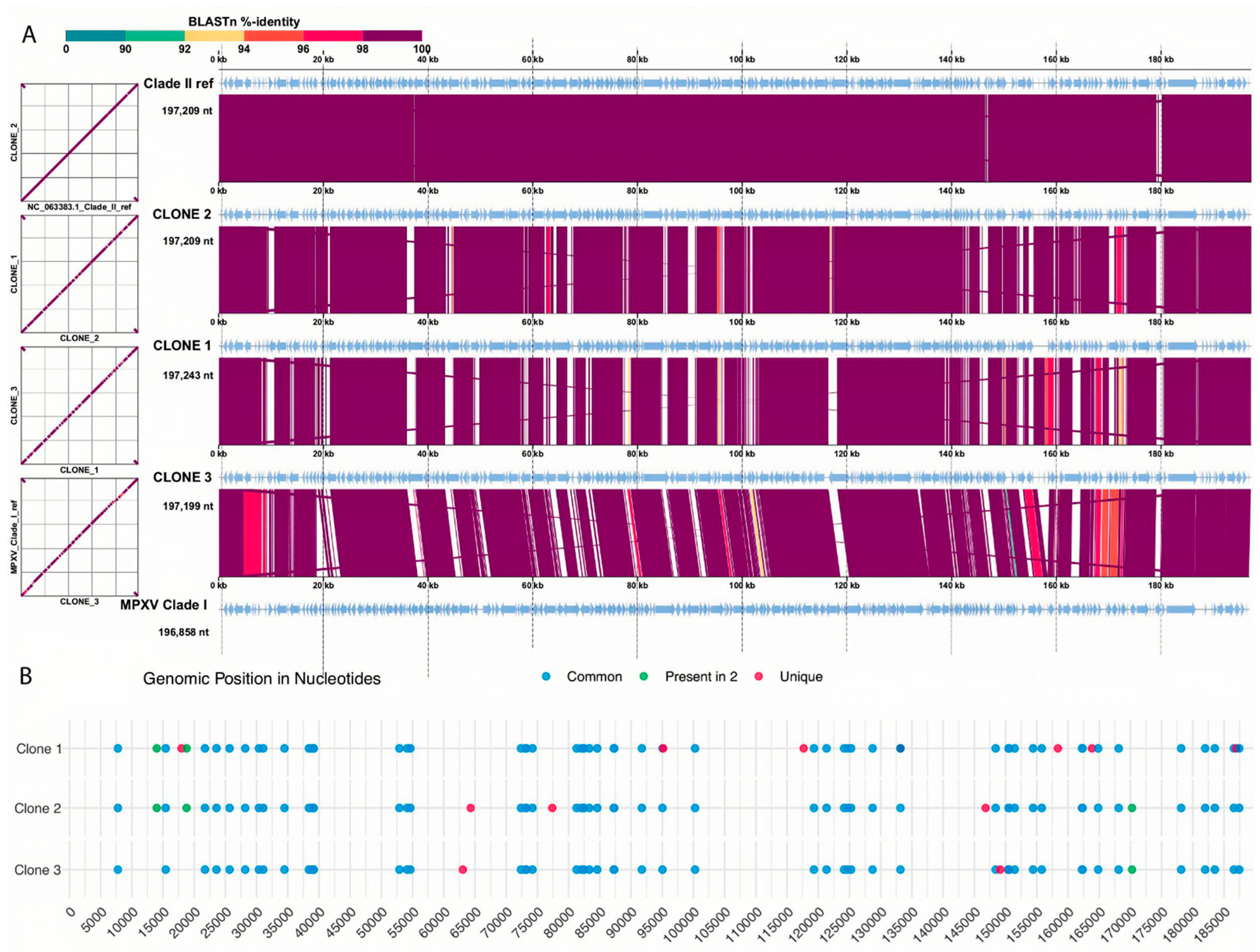Click the Clone 1 row label in panel B
The width and height of the screenshot is (1260, 952).
[39, 749]
